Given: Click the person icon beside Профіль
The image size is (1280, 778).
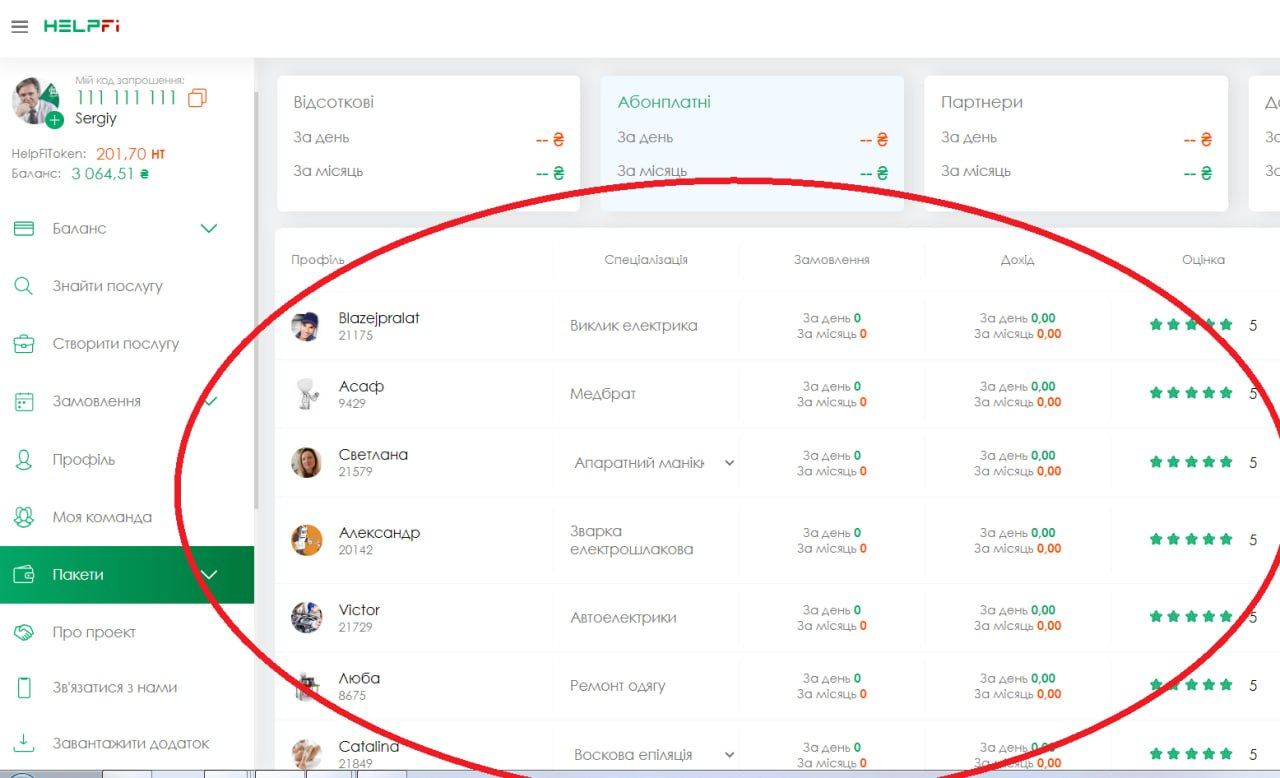Looking at the screenshot, I should tap(24, 460).
